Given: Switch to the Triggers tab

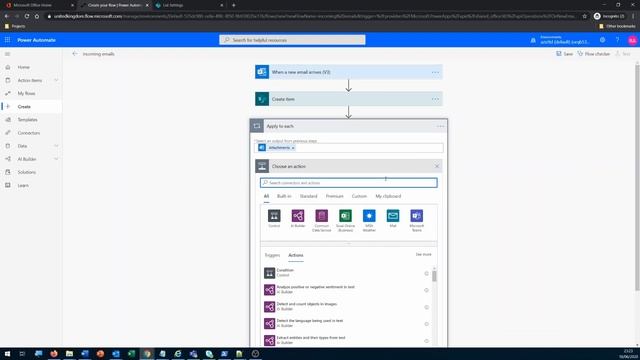Looking at the screenshot, I should 272,255.
